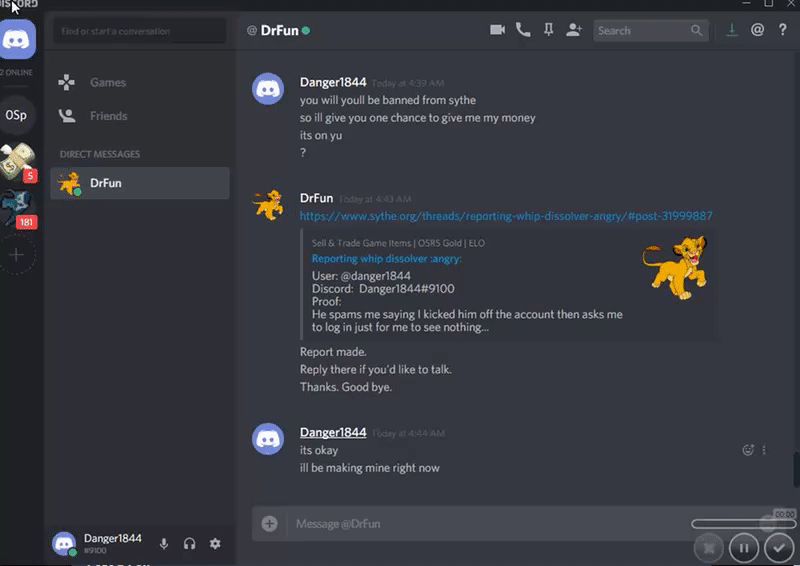Click the Danger1844 username on the top message
The width and height of the screenshot is (800, 566).
(333, 82)
